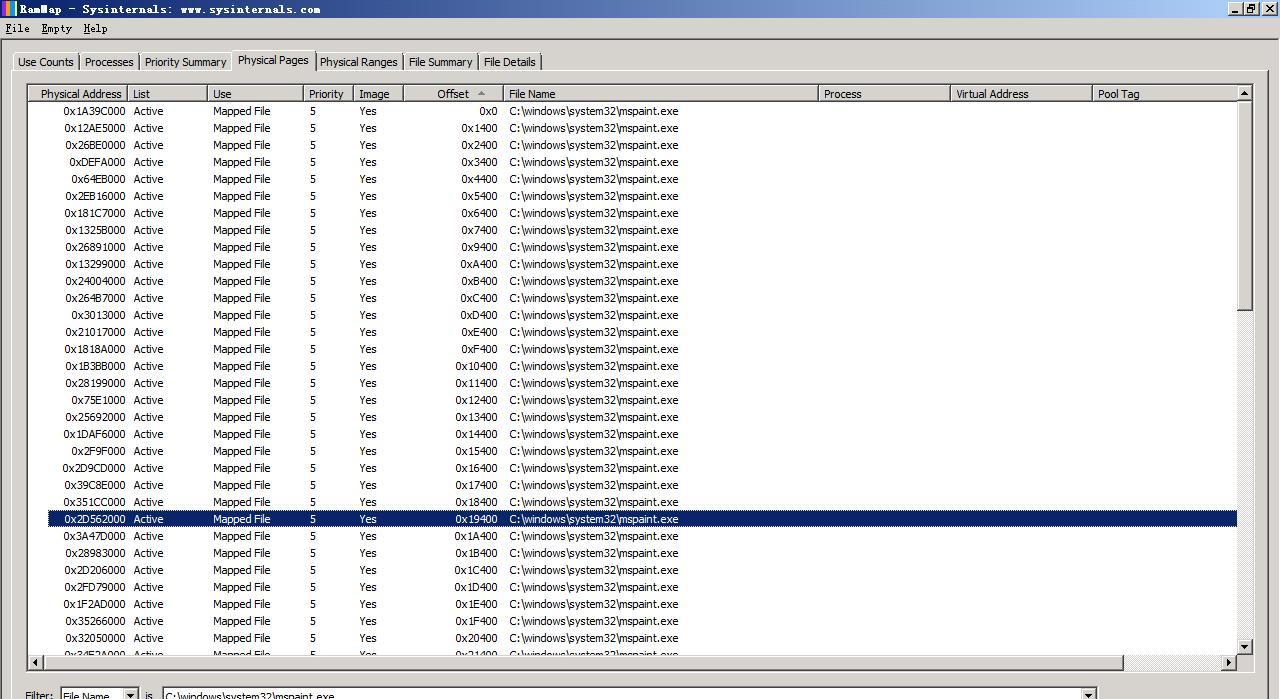Sort by the Priority column header
1280x699 pixels.
click(x=328, y=94)
